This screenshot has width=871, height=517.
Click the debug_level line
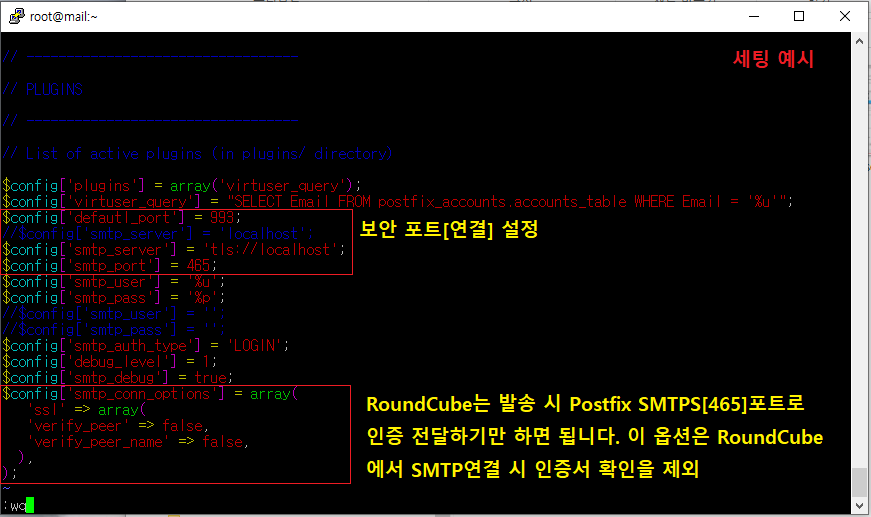[x=109, y=362]
